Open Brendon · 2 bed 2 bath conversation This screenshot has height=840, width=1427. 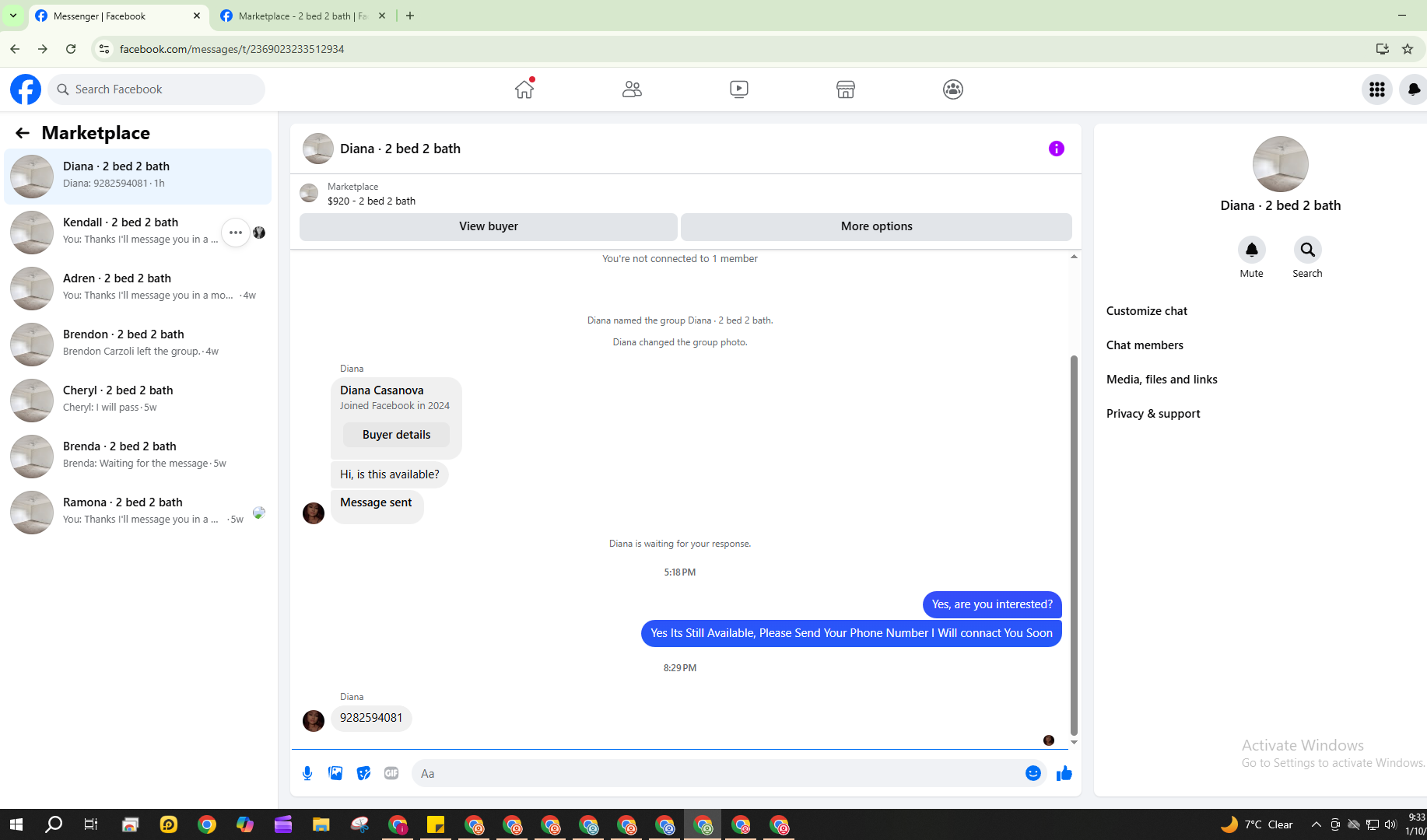(x=138, y=344)
